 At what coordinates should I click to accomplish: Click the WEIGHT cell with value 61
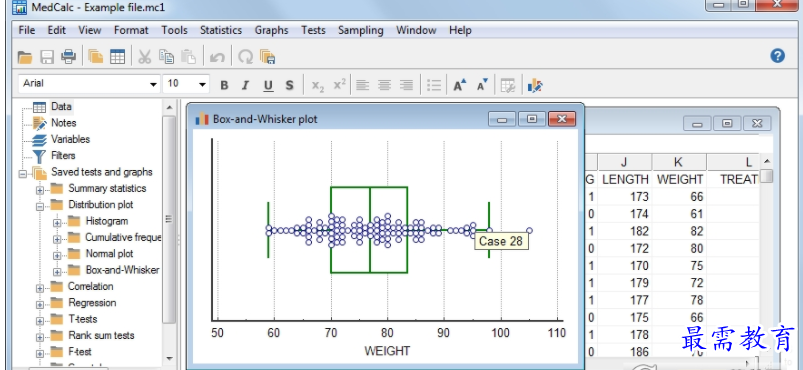pyautogui.click(x=679, y=214)
